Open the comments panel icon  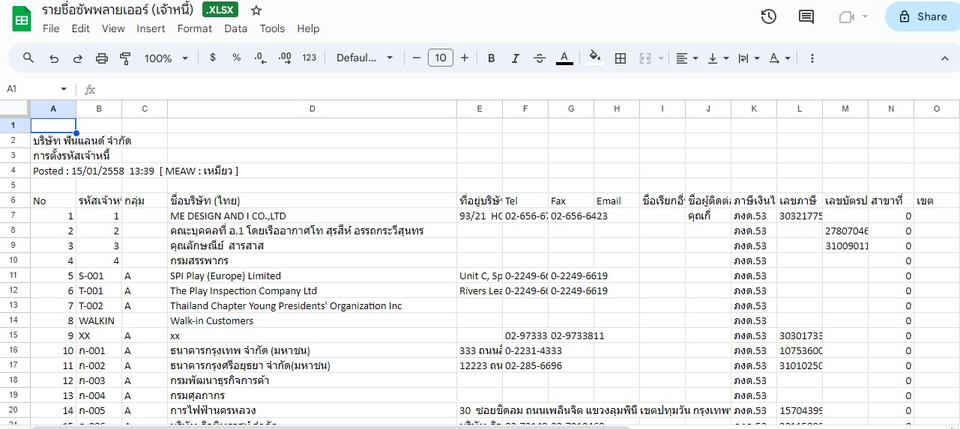click(x=806, y=17)
